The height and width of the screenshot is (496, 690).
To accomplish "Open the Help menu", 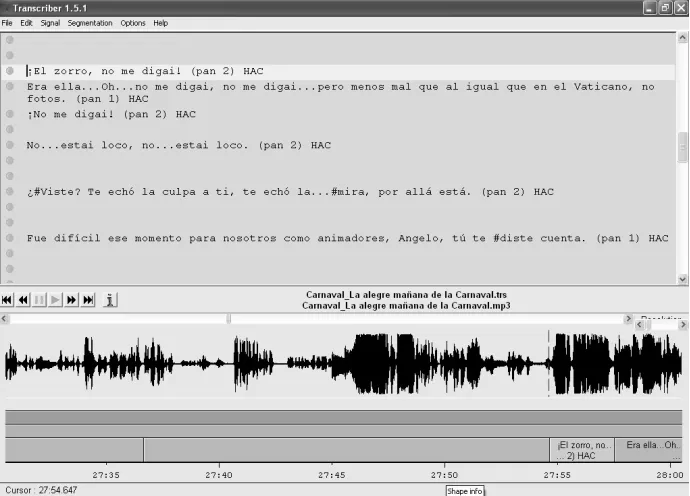I will click(x=161, y=23).
